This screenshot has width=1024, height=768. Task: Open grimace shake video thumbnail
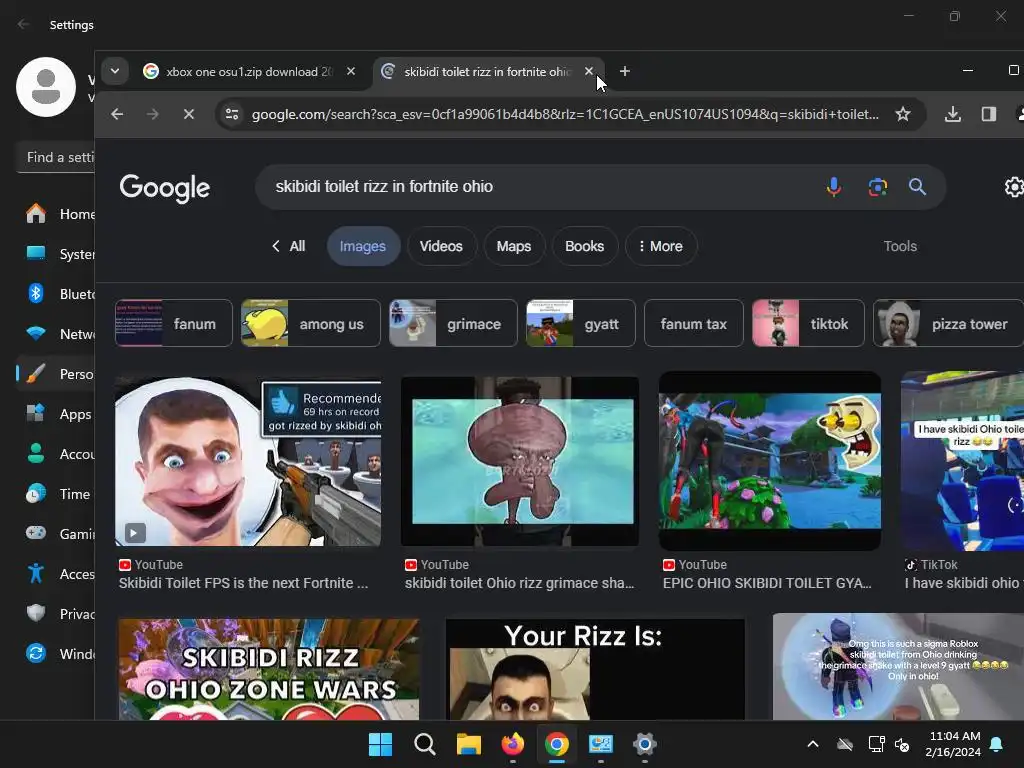click(x=520, y=461)
